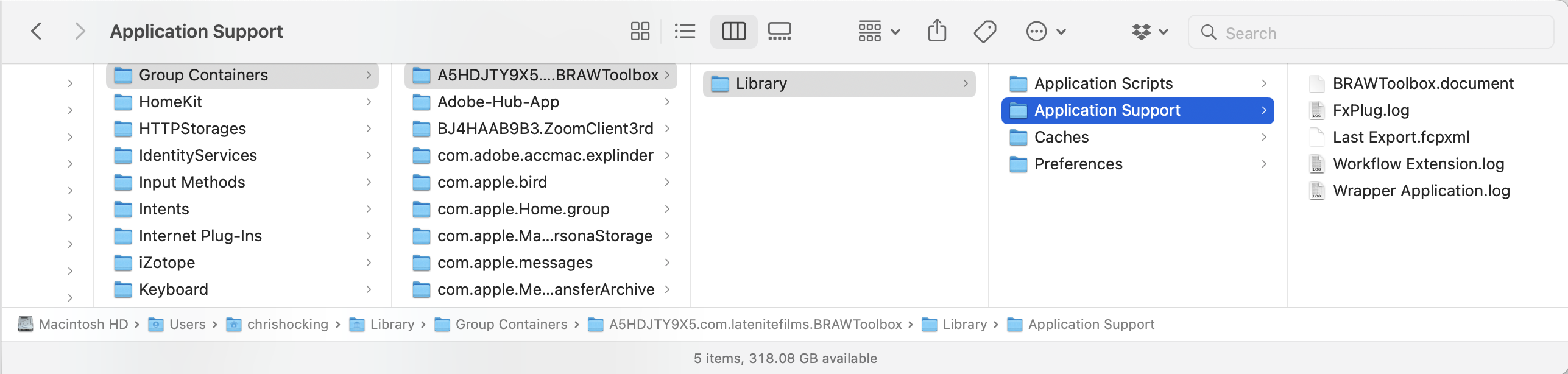The image size is (1568, 374).
Task: Click the Search field
Action: click(x=1371, y=33)
